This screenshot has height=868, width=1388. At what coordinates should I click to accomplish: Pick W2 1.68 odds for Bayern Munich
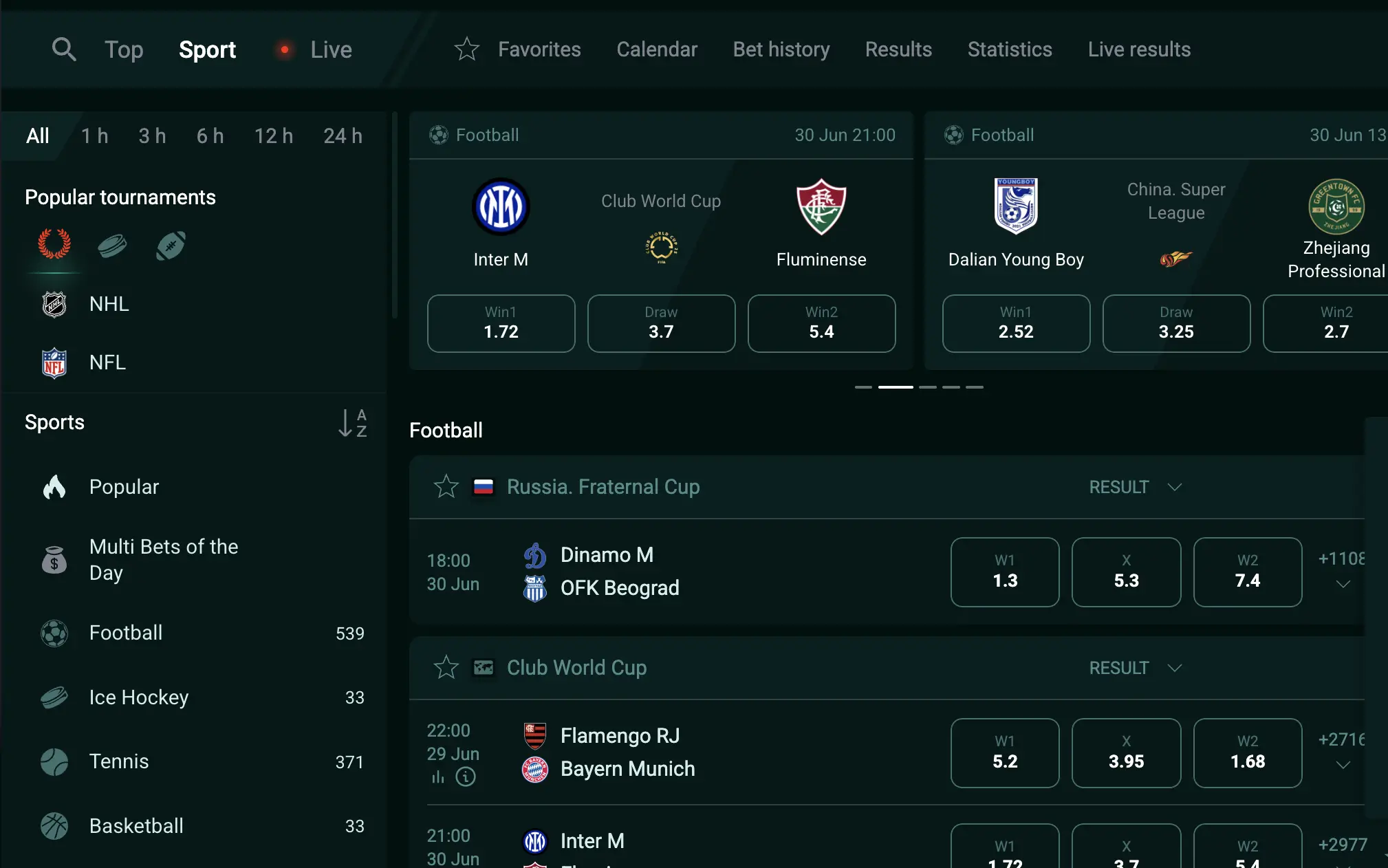click(1247, 753)
